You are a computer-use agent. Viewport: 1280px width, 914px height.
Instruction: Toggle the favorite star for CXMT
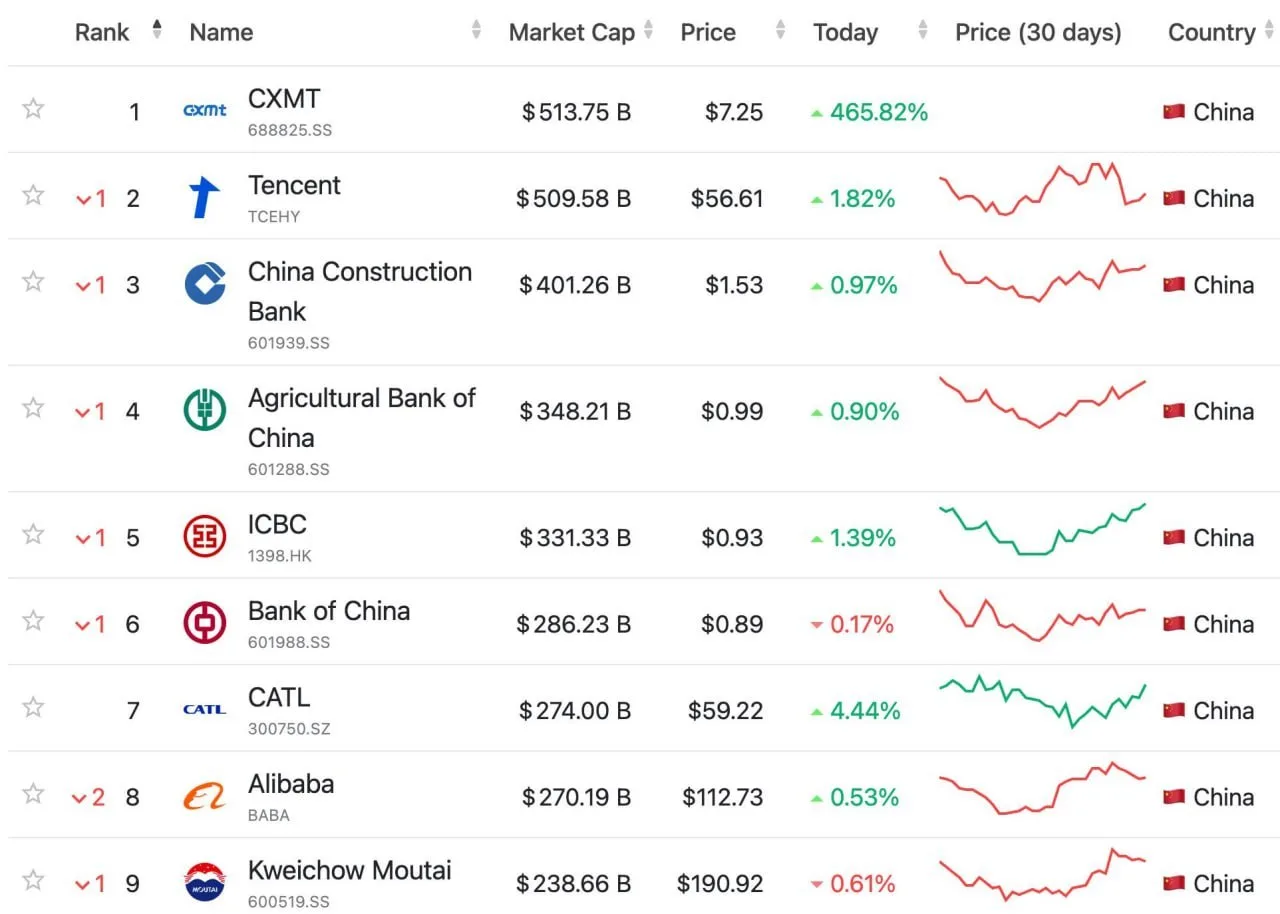33,108
